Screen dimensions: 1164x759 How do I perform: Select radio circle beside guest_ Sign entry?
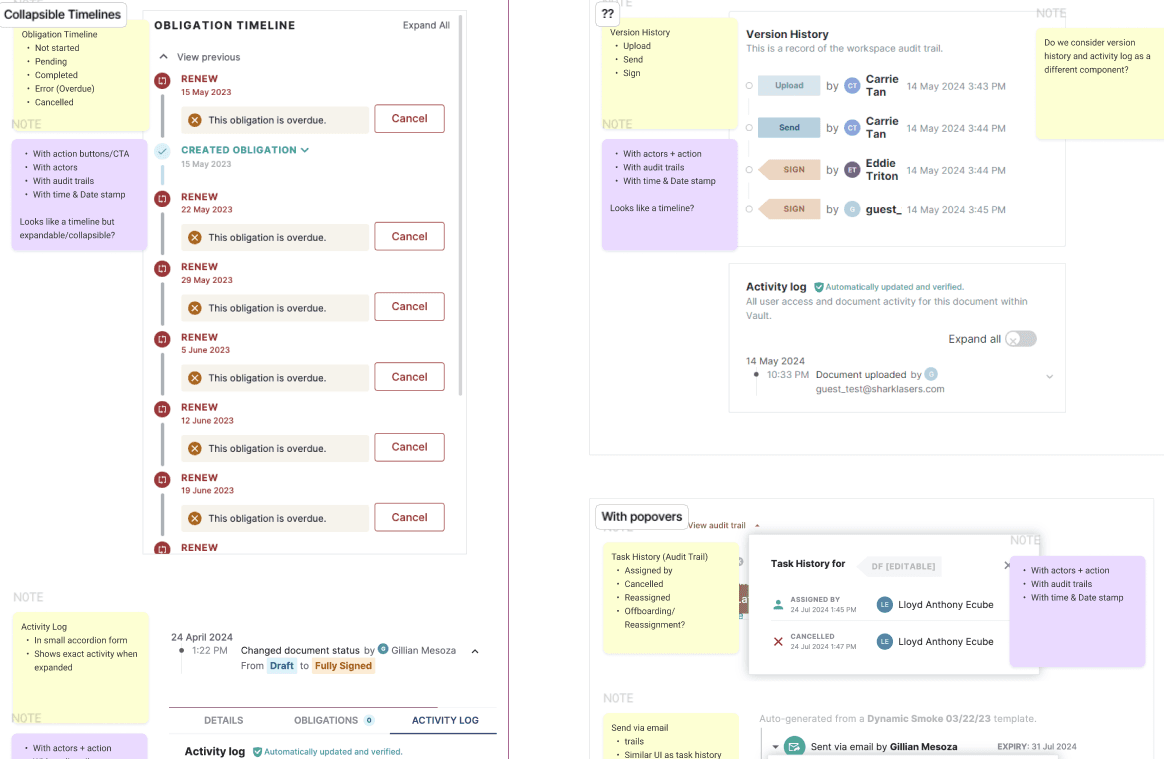click(x=749, y=209)
